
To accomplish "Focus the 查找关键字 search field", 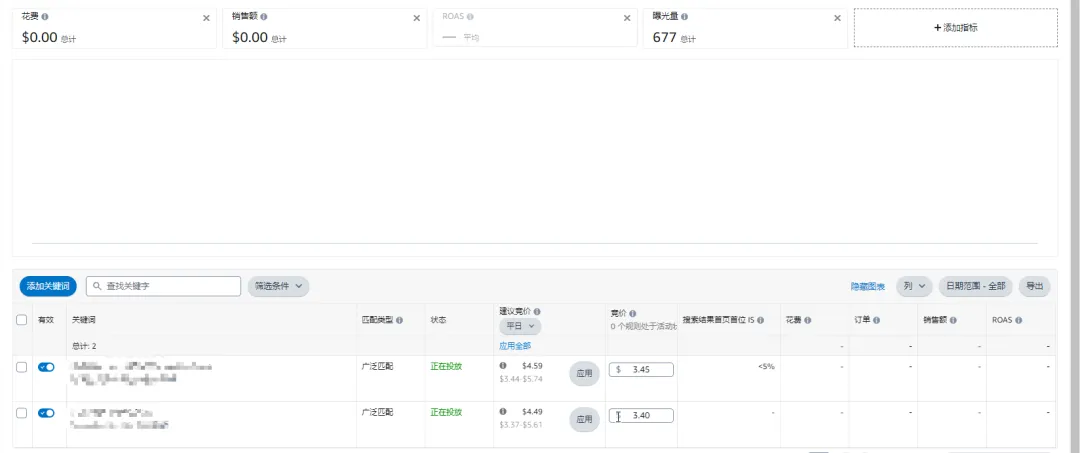I will click(x=163, y=286).
